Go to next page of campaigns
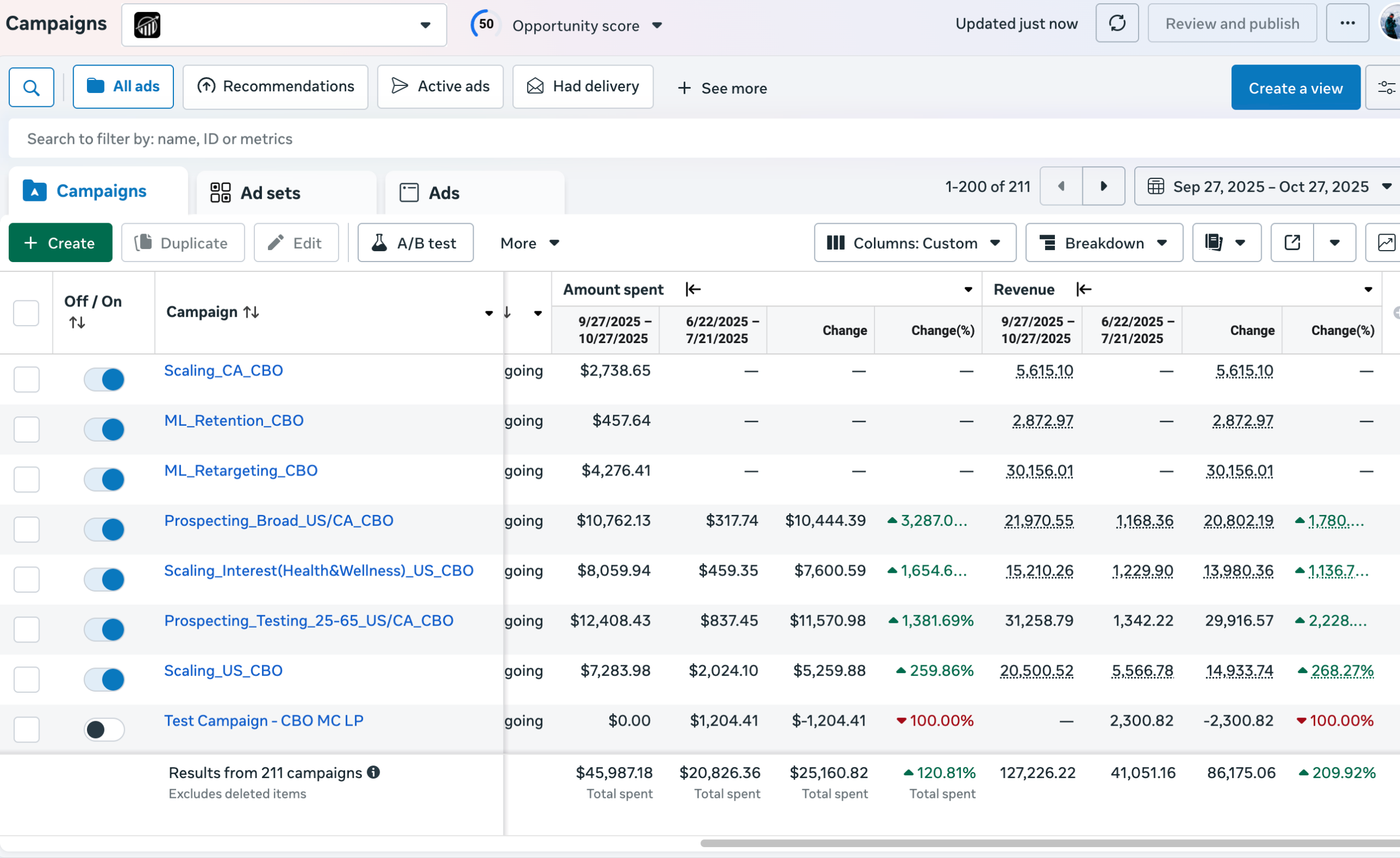This screenshot has height=858, width=1400. tap(1103, 186)
